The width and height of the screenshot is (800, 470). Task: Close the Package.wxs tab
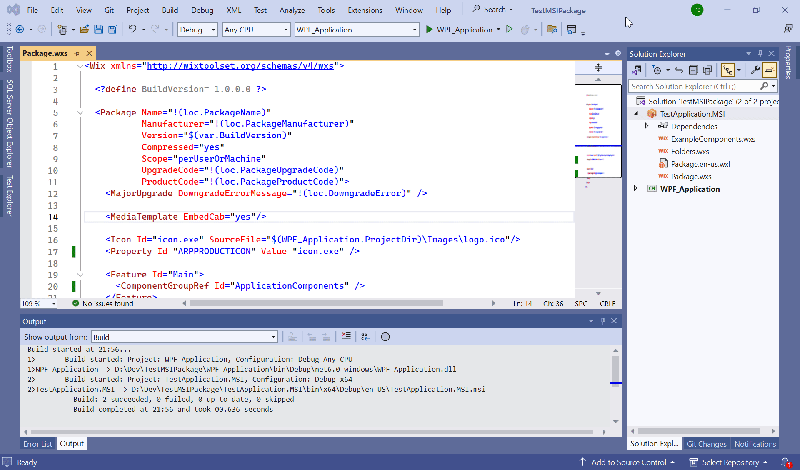coord(89,53)
